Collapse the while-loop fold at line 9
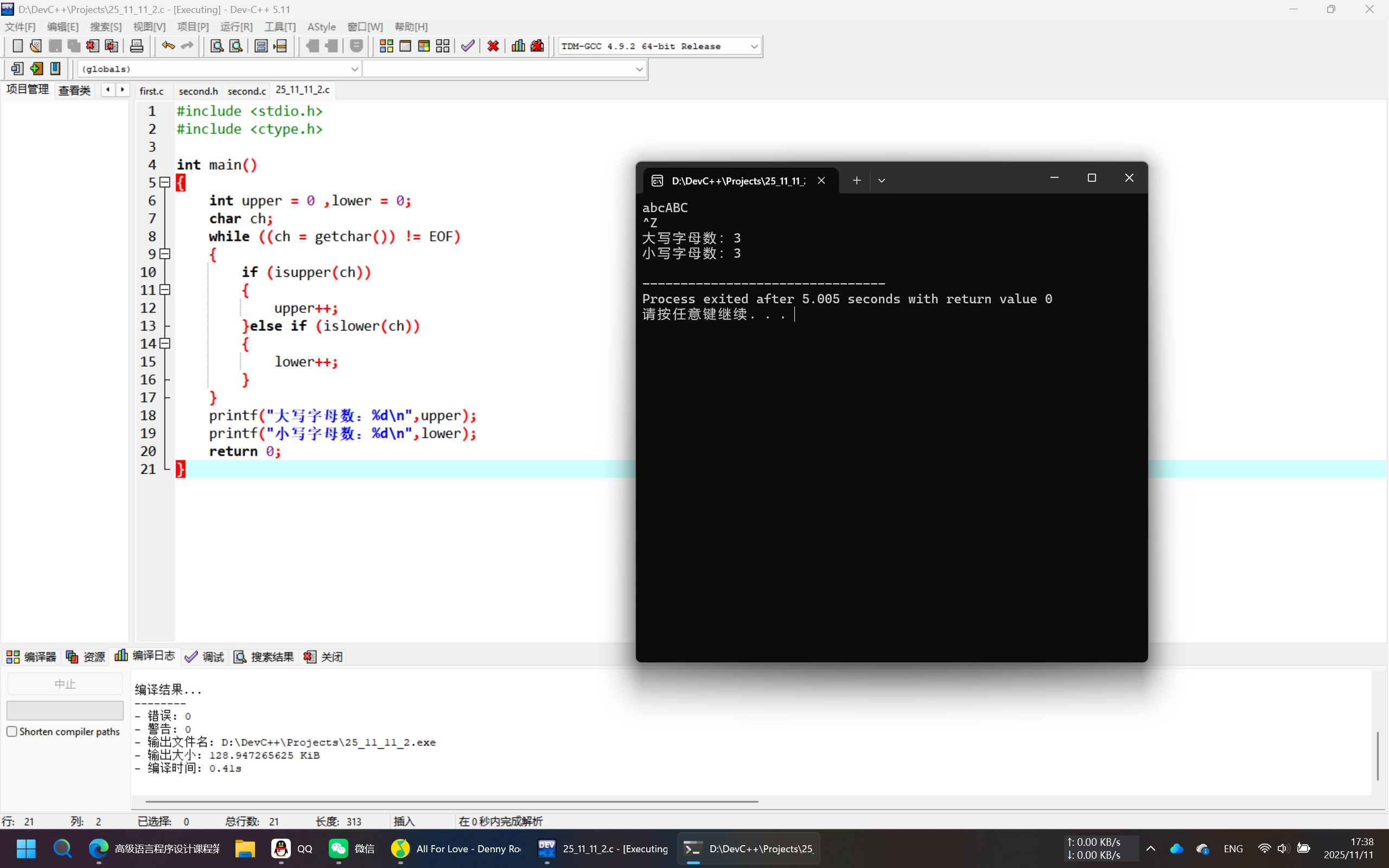 click(x=165, y=254)
